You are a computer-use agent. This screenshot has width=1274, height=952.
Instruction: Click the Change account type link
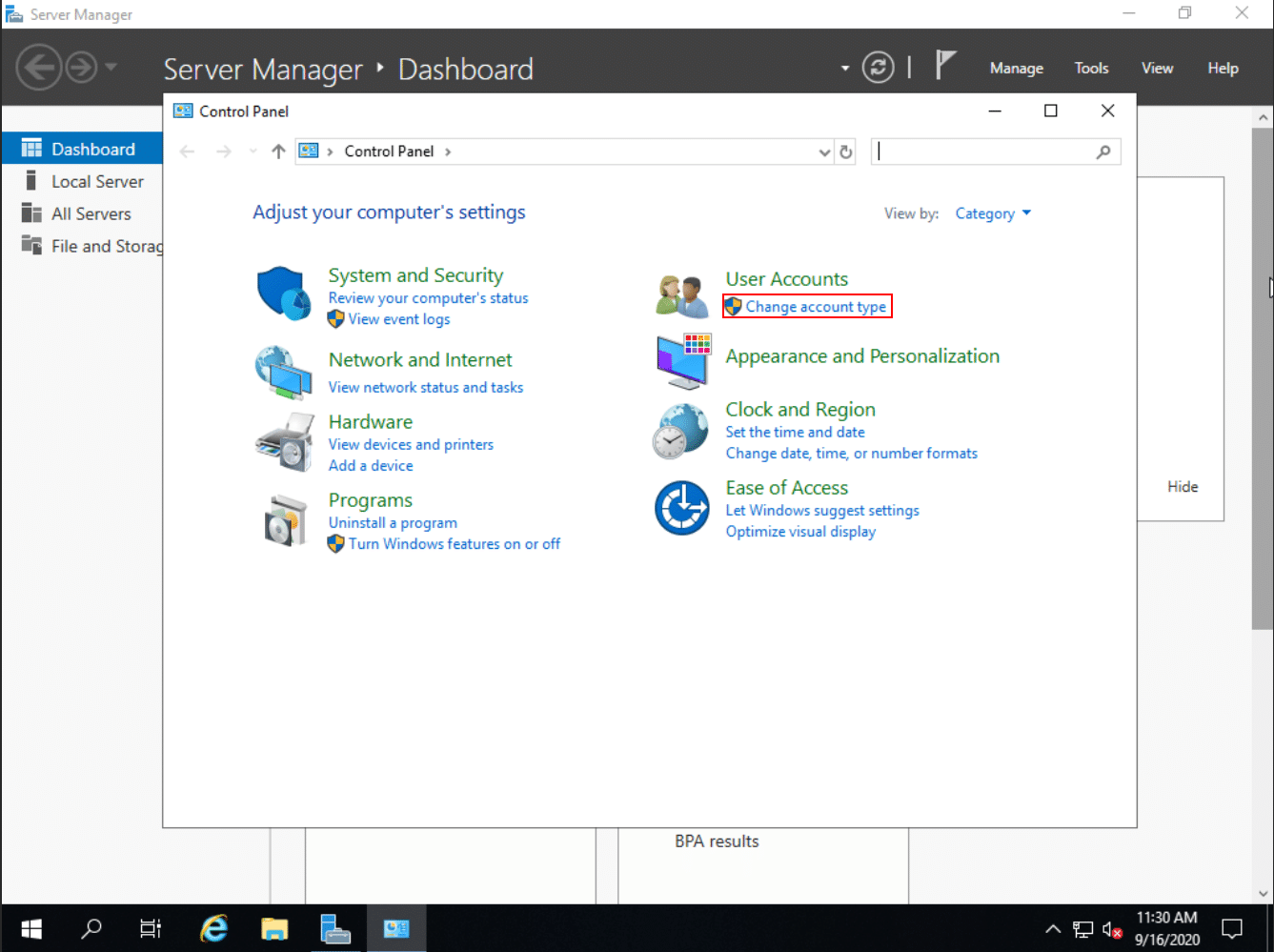tap(815, 307)
